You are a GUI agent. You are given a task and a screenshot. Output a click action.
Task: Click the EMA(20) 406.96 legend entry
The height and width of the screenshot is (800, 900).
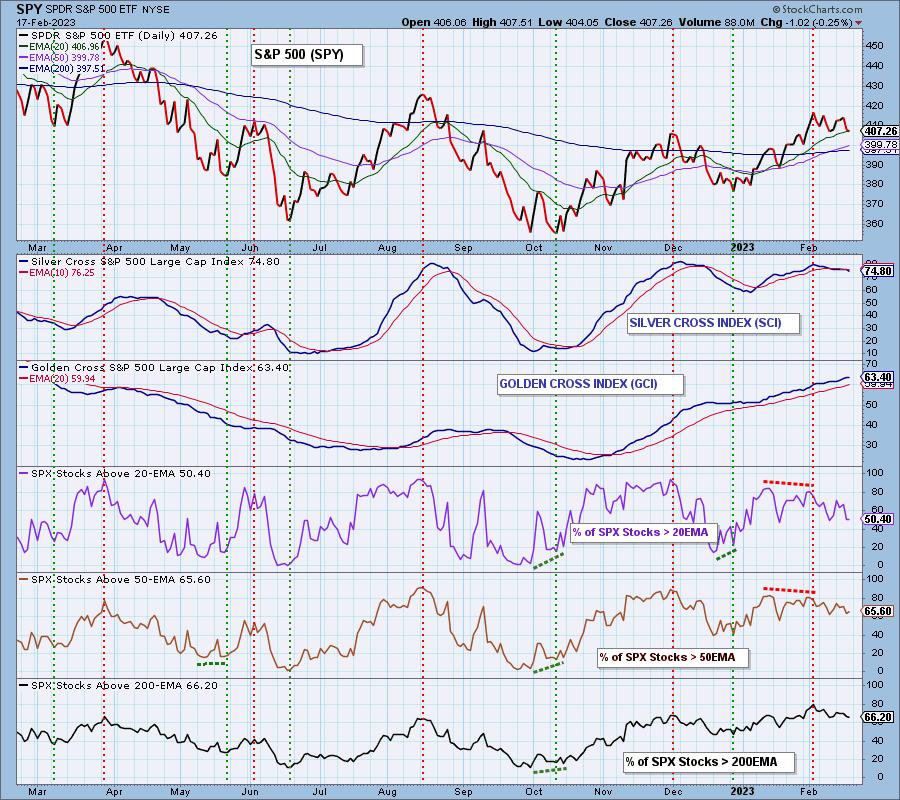click(59, 46)
